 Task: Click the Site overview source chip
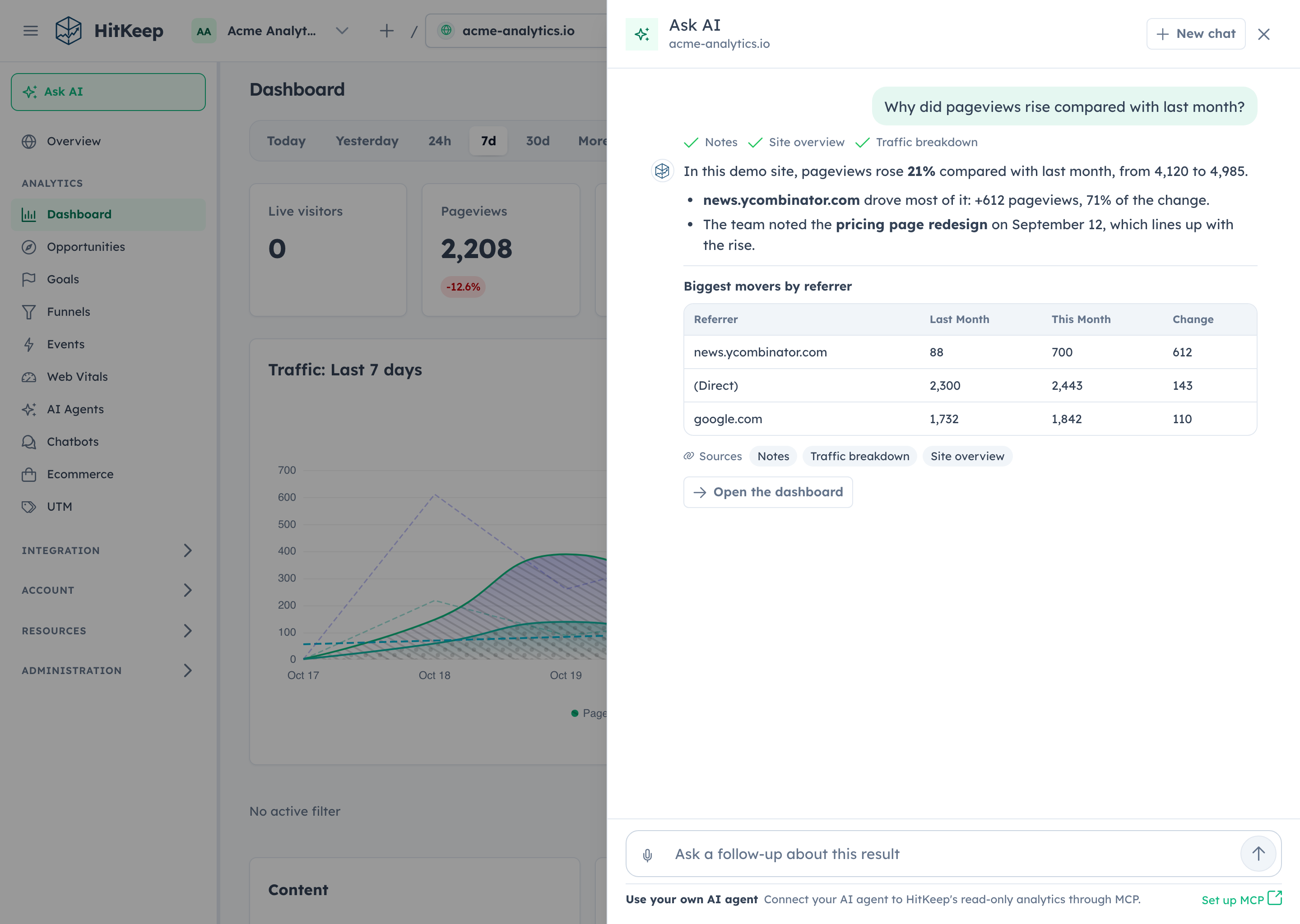[967, 456]
